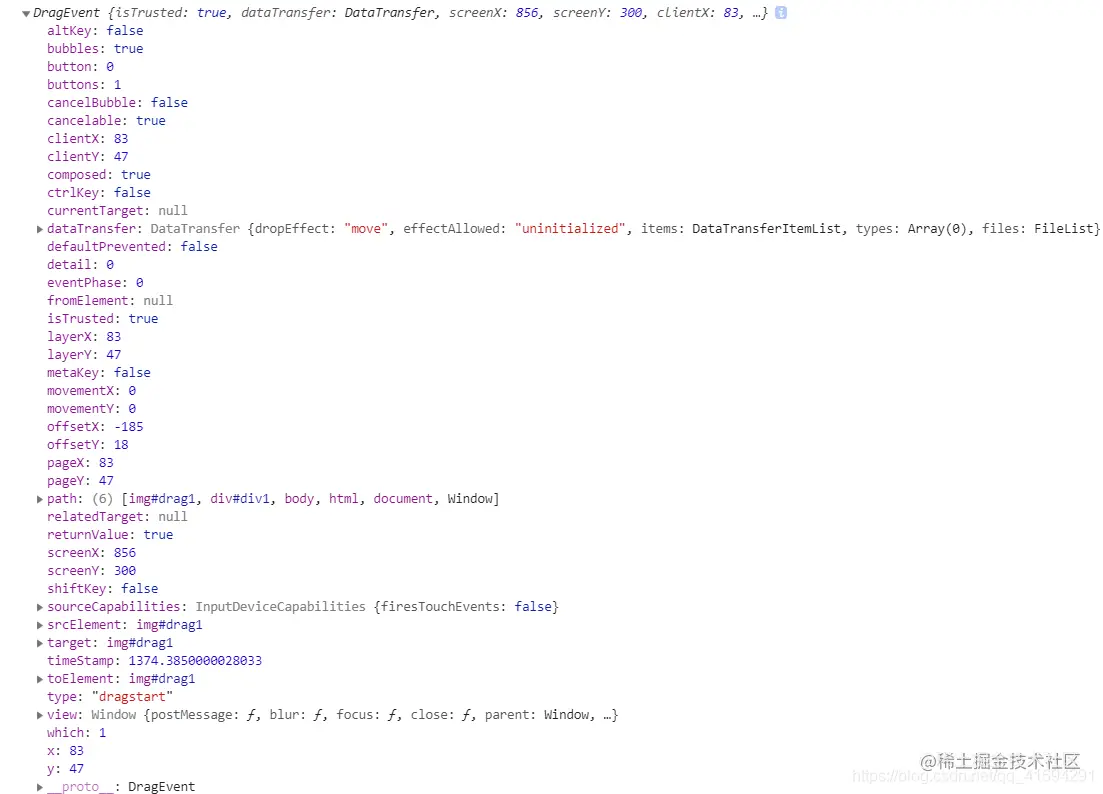This screenshot has height=794, width=1103.
Task: Click img#drag1 value of toElement
Action: [162, 679]
